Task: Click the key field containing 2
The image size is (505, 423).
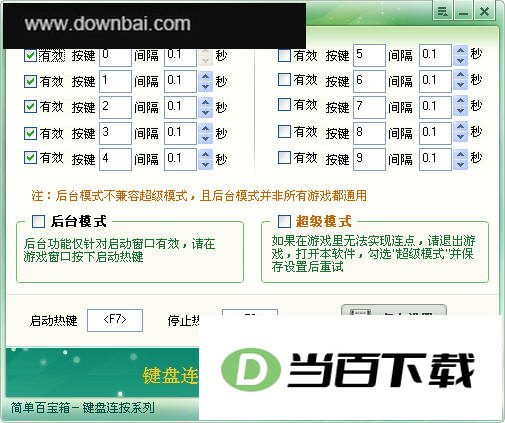Action: 115,107
